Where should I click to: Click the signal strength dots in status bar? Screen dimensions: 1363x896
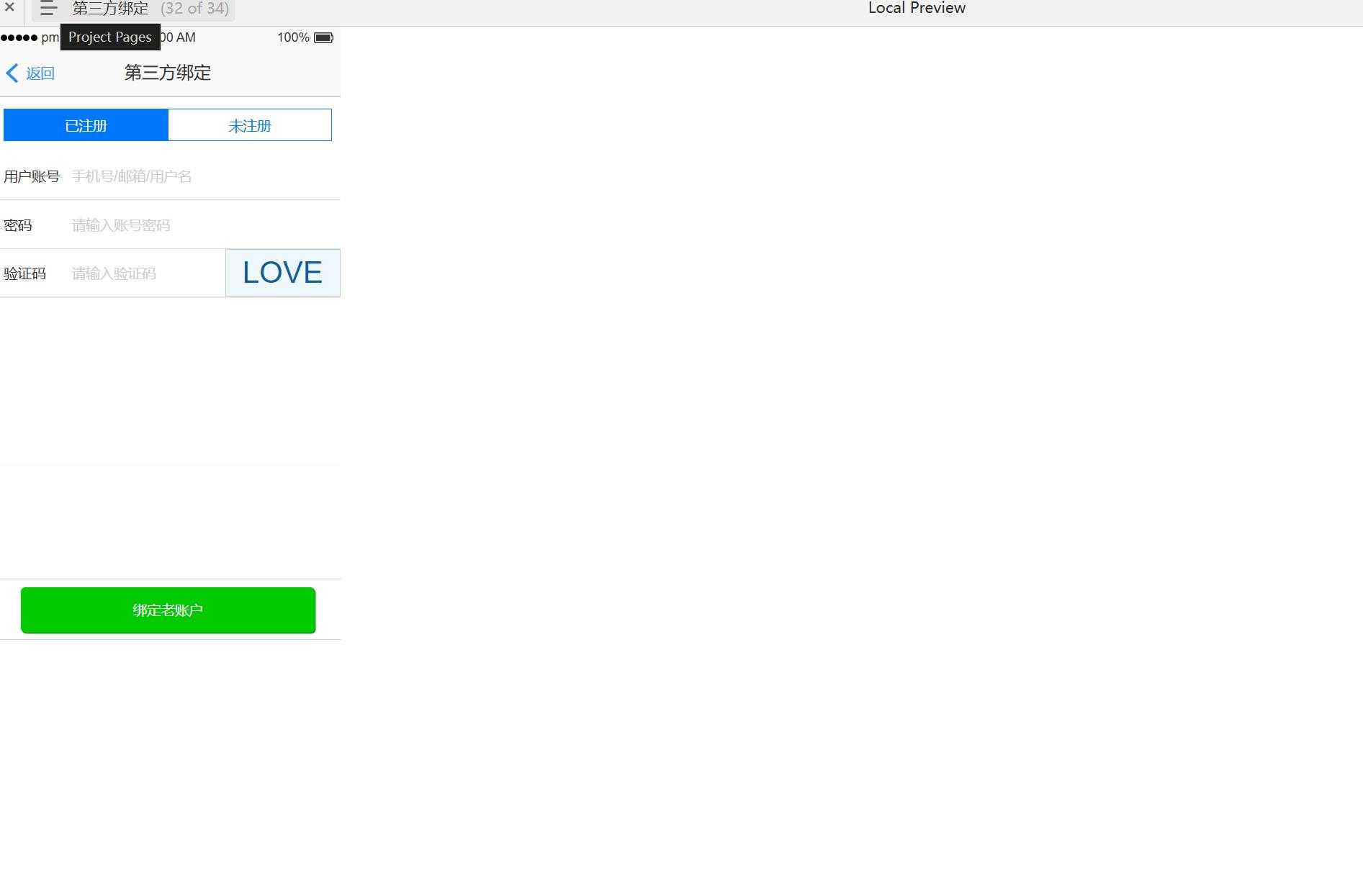pyautogui.click(x=19, y=37)
